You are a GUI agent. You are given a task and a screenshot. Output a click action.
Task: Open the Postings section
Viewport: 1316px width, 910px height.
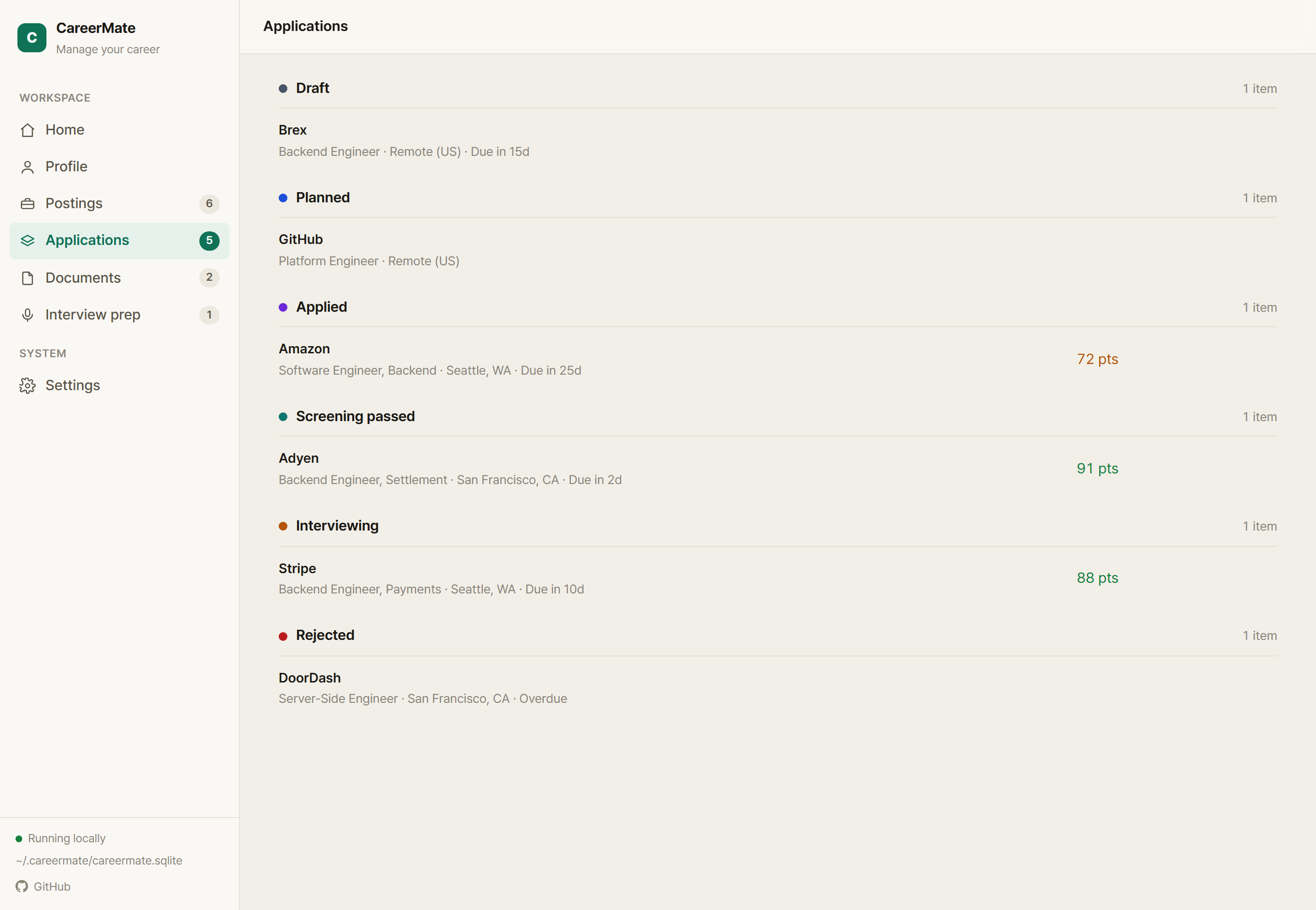click(120, 204)
